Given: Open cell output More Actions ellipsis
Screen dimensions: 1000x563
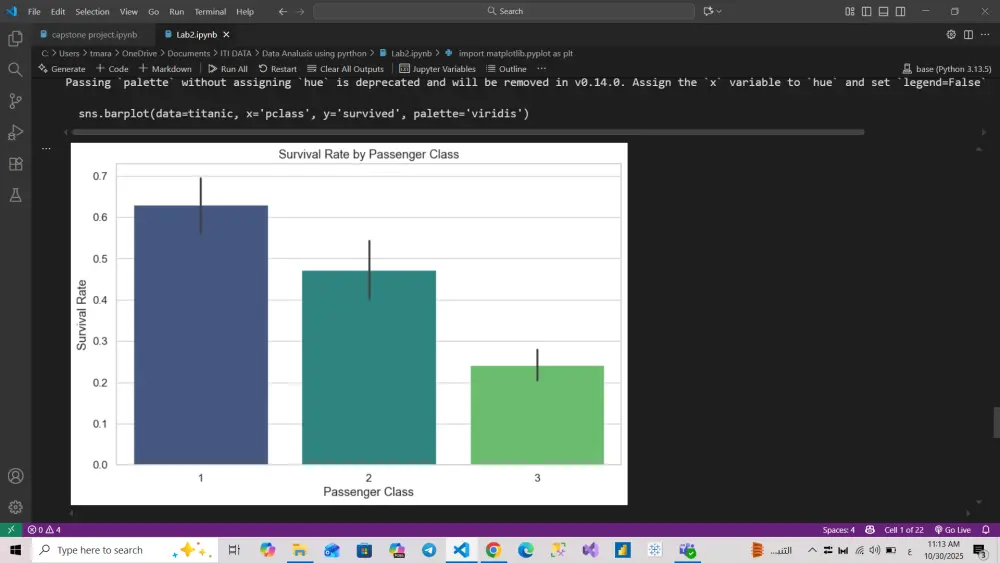Looking at the screenshot, I should pyautogui.click(x=46, y=149).
